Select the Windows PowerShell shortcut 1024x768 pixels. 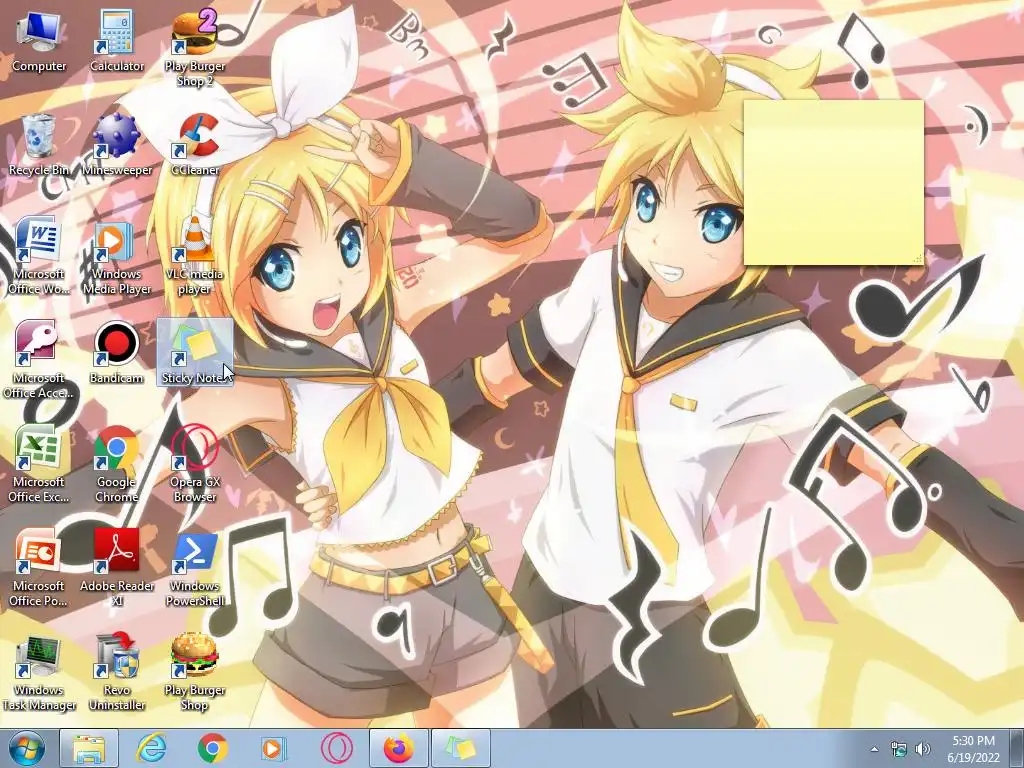coord(195,568)
